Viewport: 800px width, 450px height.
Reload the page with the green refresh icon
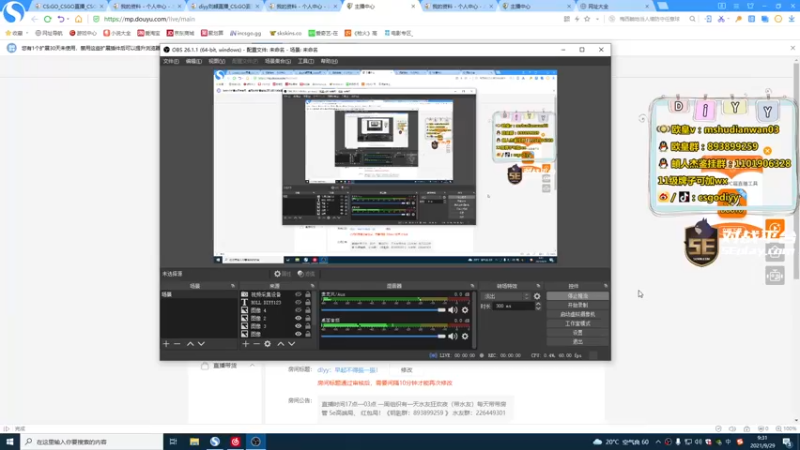pyautogui.click(x=47, y=19)
